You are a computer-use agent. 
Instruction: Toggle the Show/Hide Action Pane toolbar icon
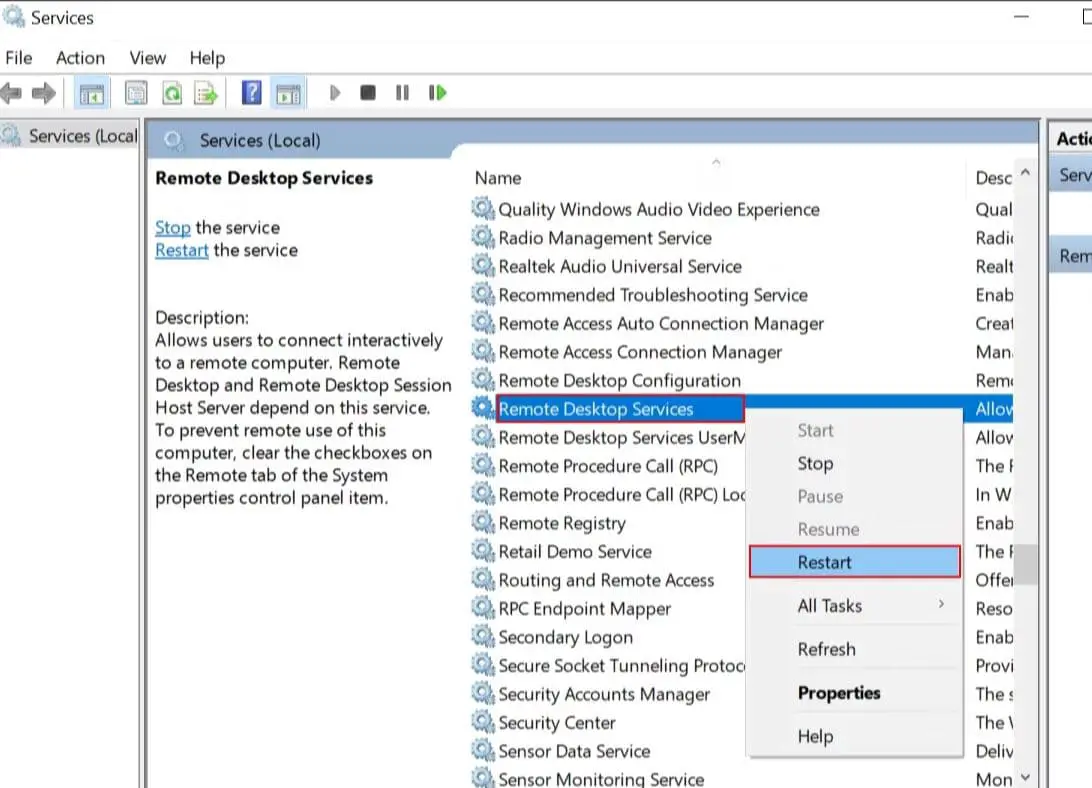point(288,93)
